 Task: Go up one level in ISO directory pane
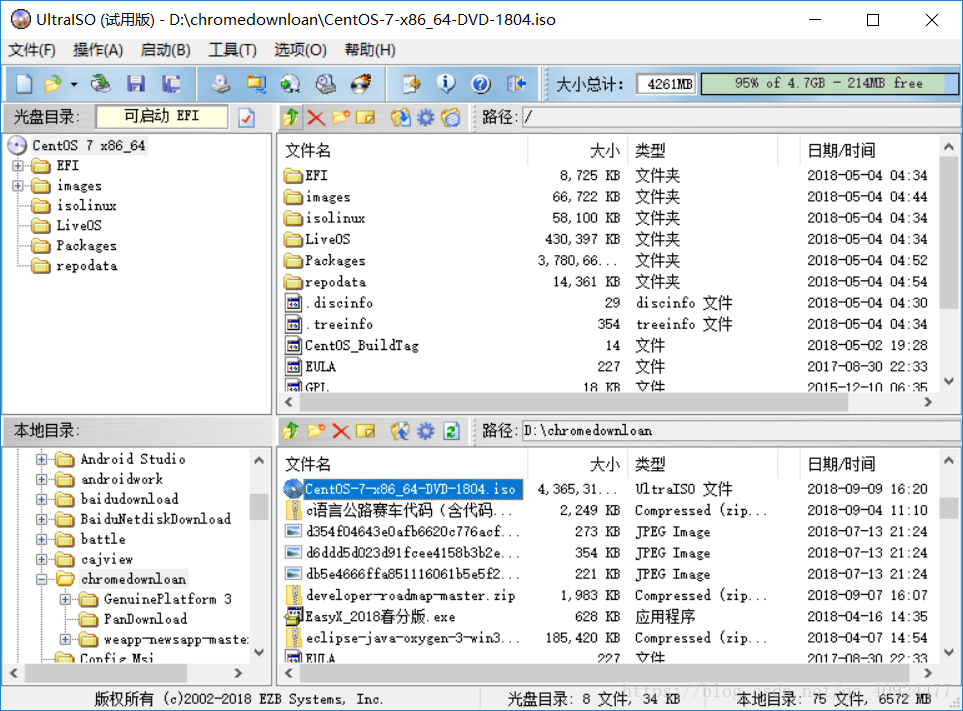(x=291, y=117)
